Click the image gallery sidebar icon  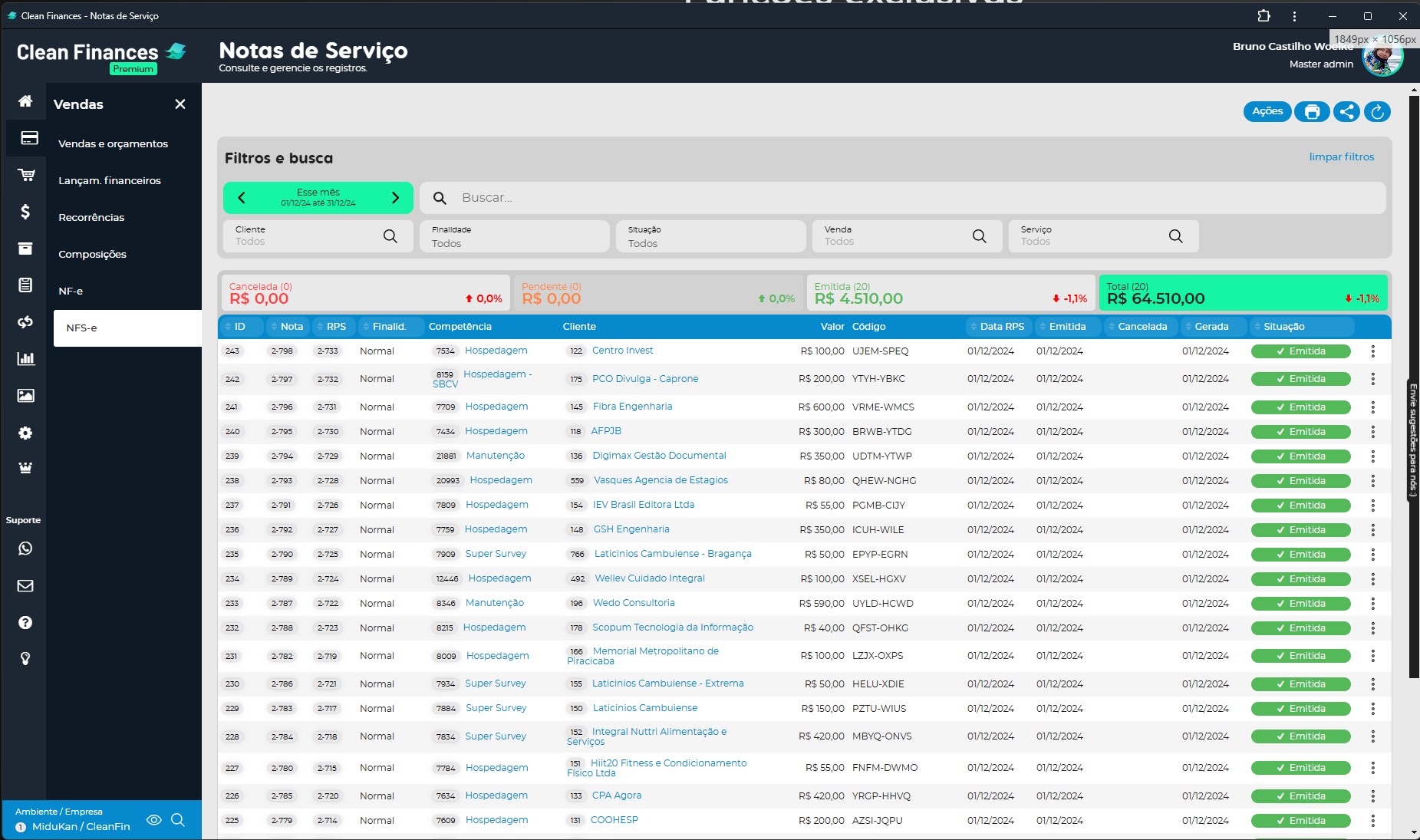pyautogui.click(x=25, y=395)
